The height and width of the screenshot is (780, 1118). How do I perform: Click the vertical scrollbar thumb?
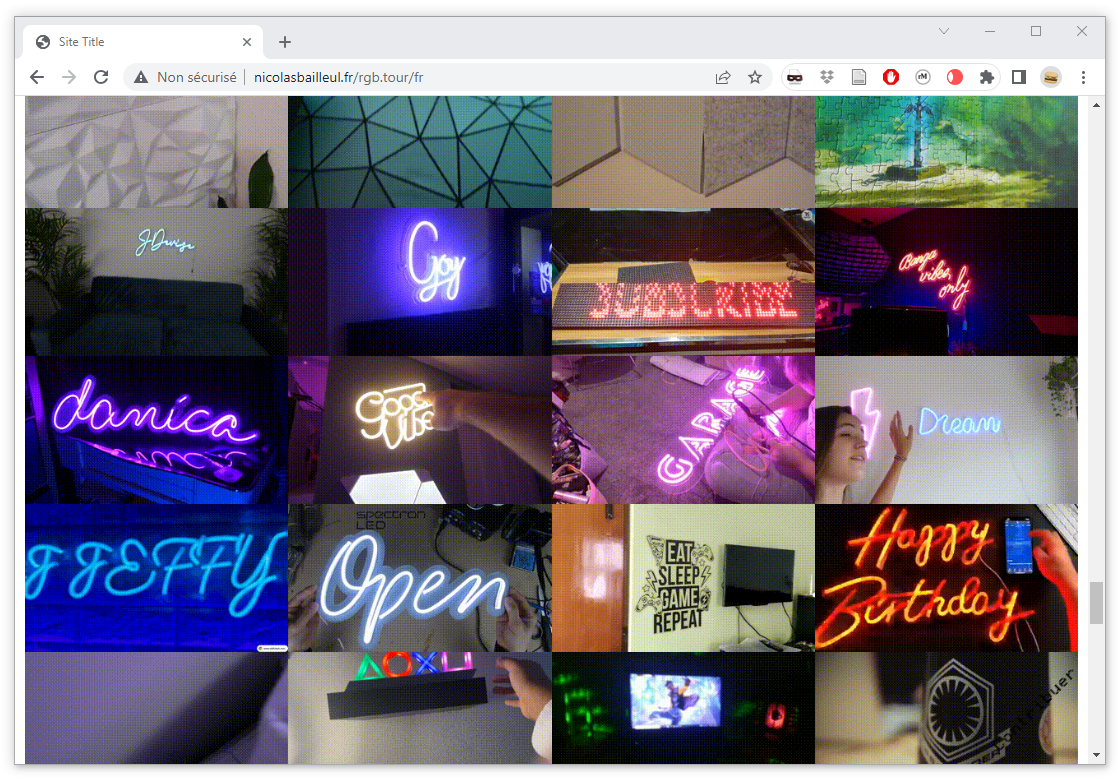click(x=1096, y=603)
